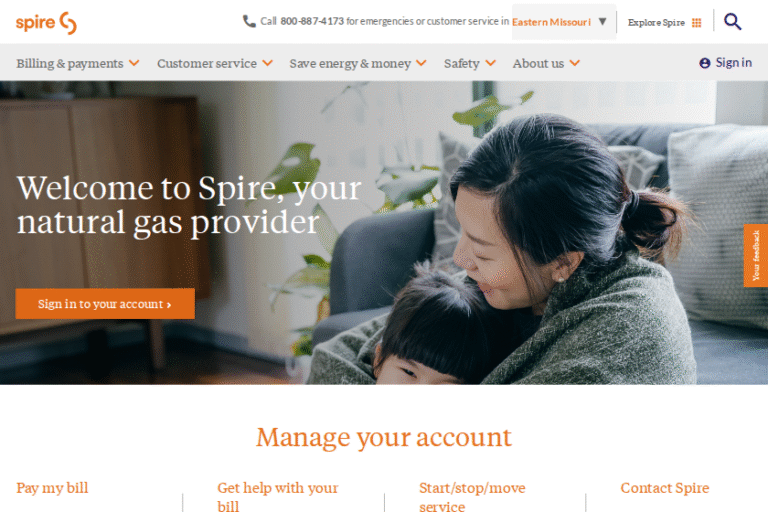Screen dimensions: 768x512
Task: Open the About us menu
Action: (546, 63)
